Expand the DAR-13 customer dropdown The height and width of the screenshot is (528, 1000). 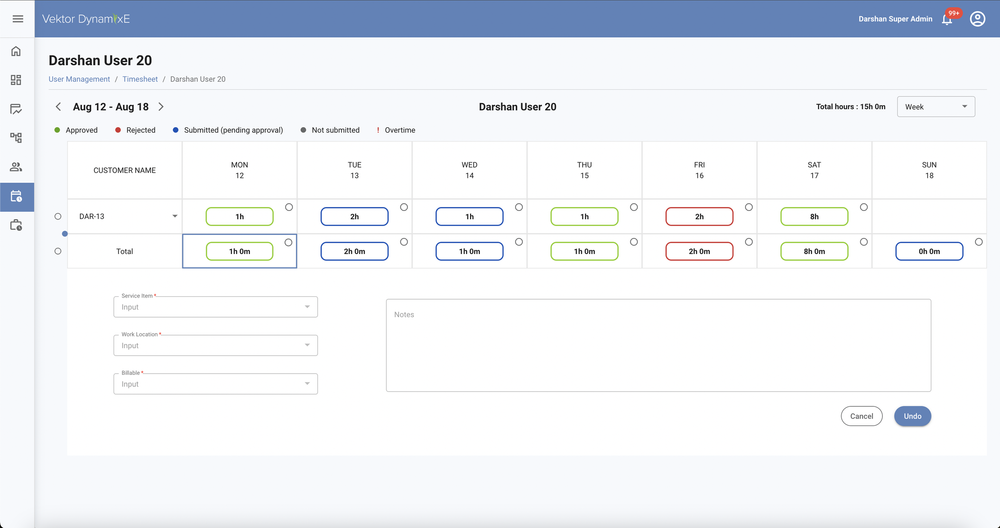(x=175, y=216)
